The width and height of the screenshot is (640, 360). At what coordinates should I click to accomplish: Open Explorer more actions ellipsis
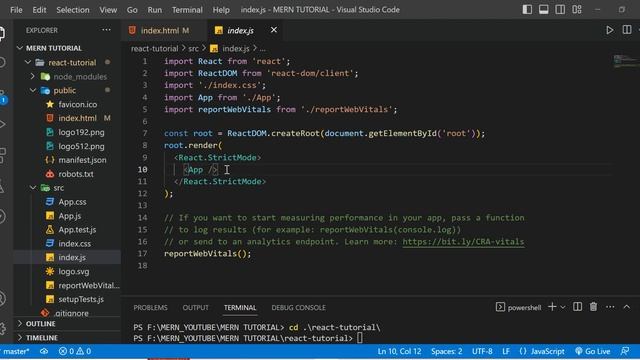tap(106, 30)
